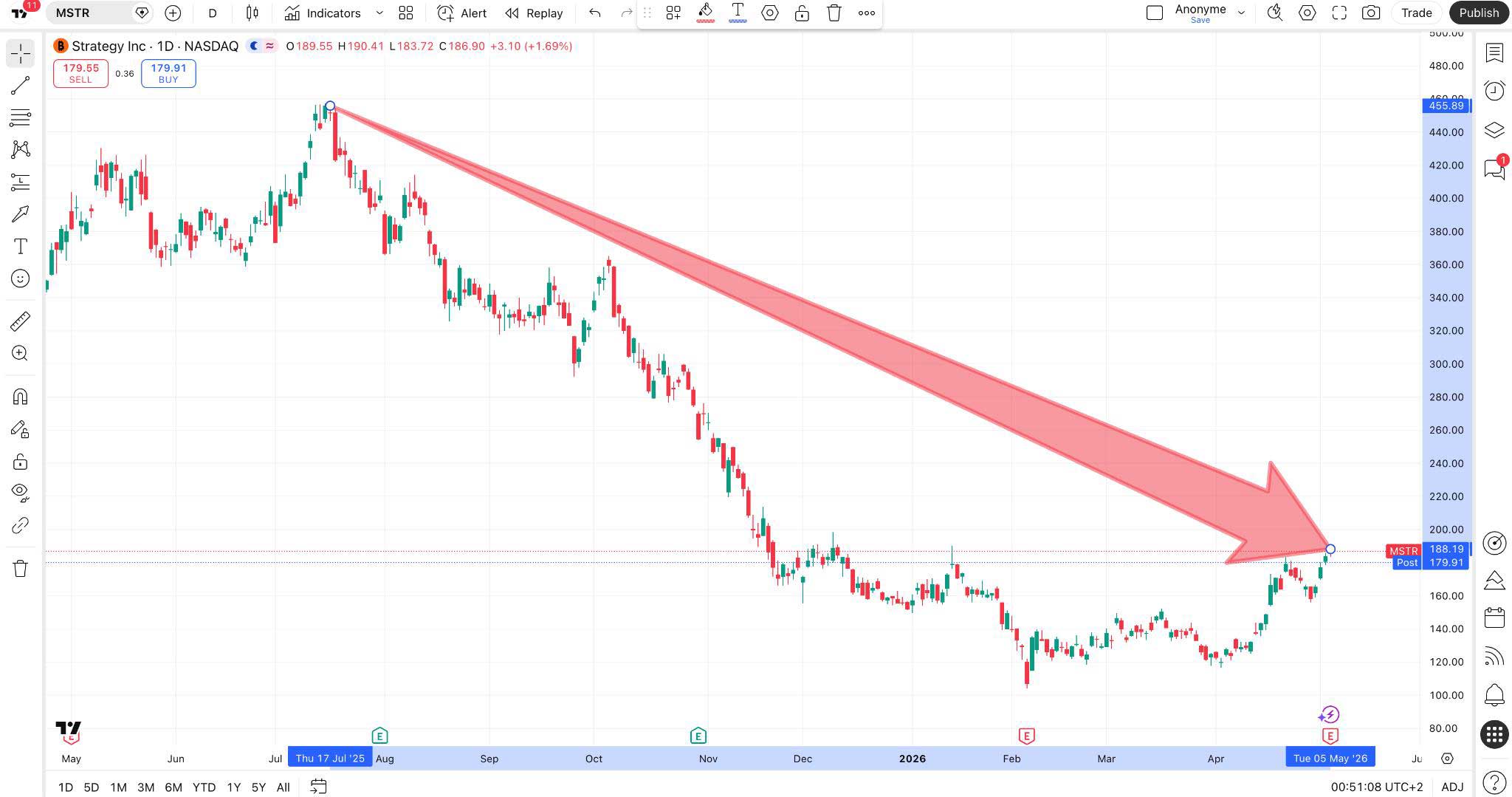Open indicator templates grid icon
The width and height of the screenshot is (1512, 797).
406,13
